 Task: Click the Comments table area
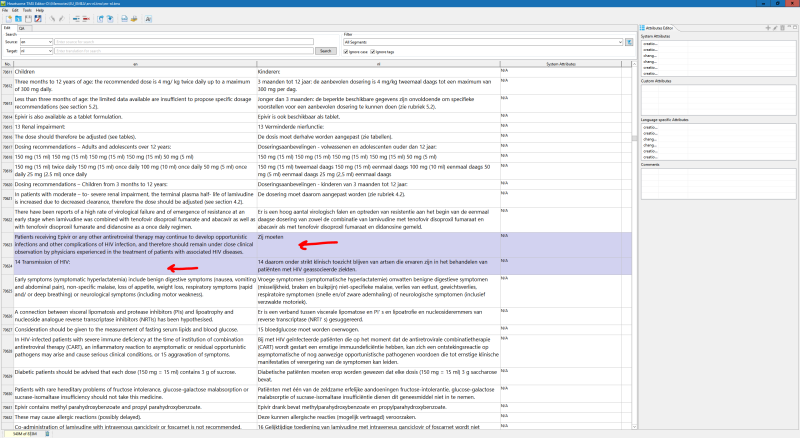click(718, 183)
